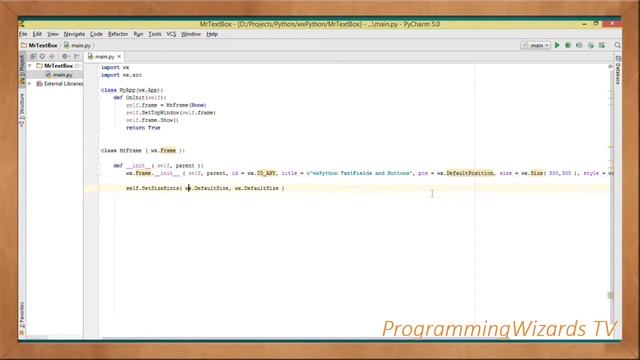Click 'def OnInit(self):' line

(x=140, y=98)
